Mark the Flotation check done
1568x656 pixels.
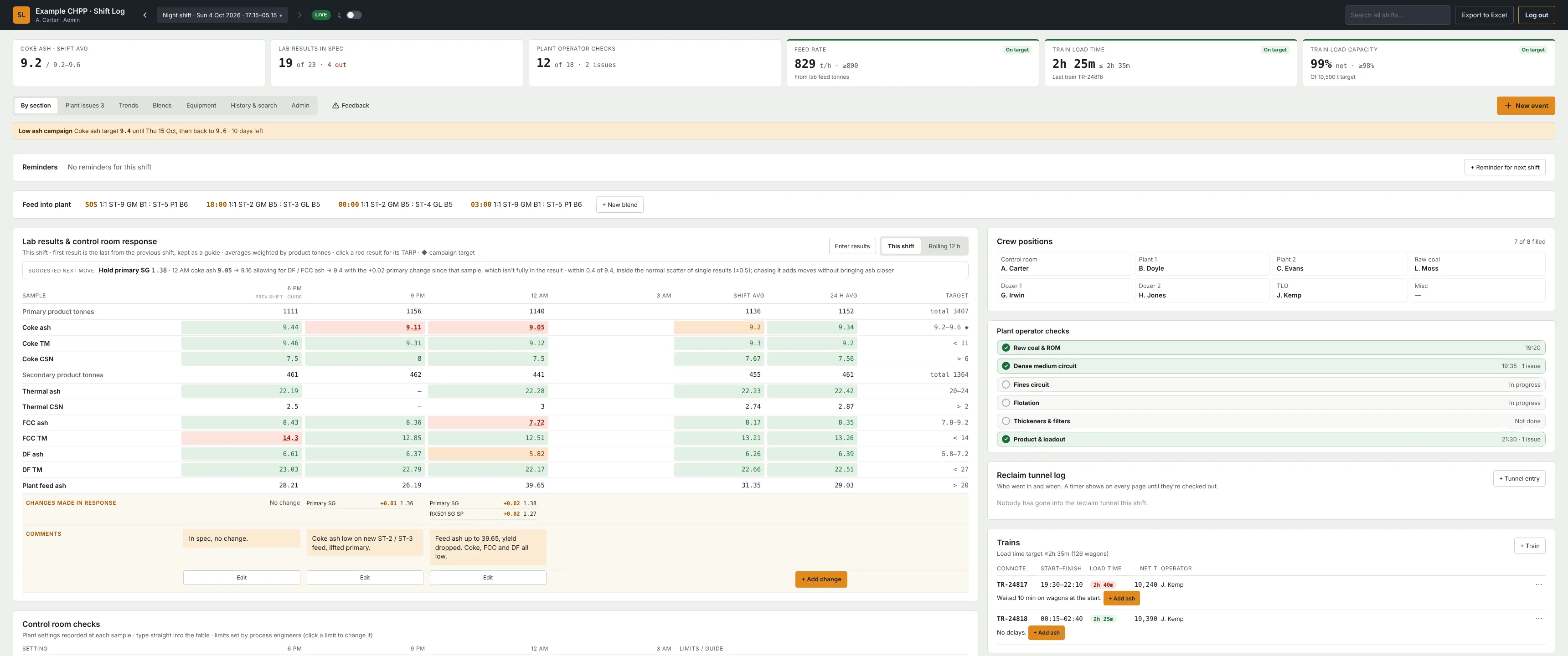coord(1006,403)
